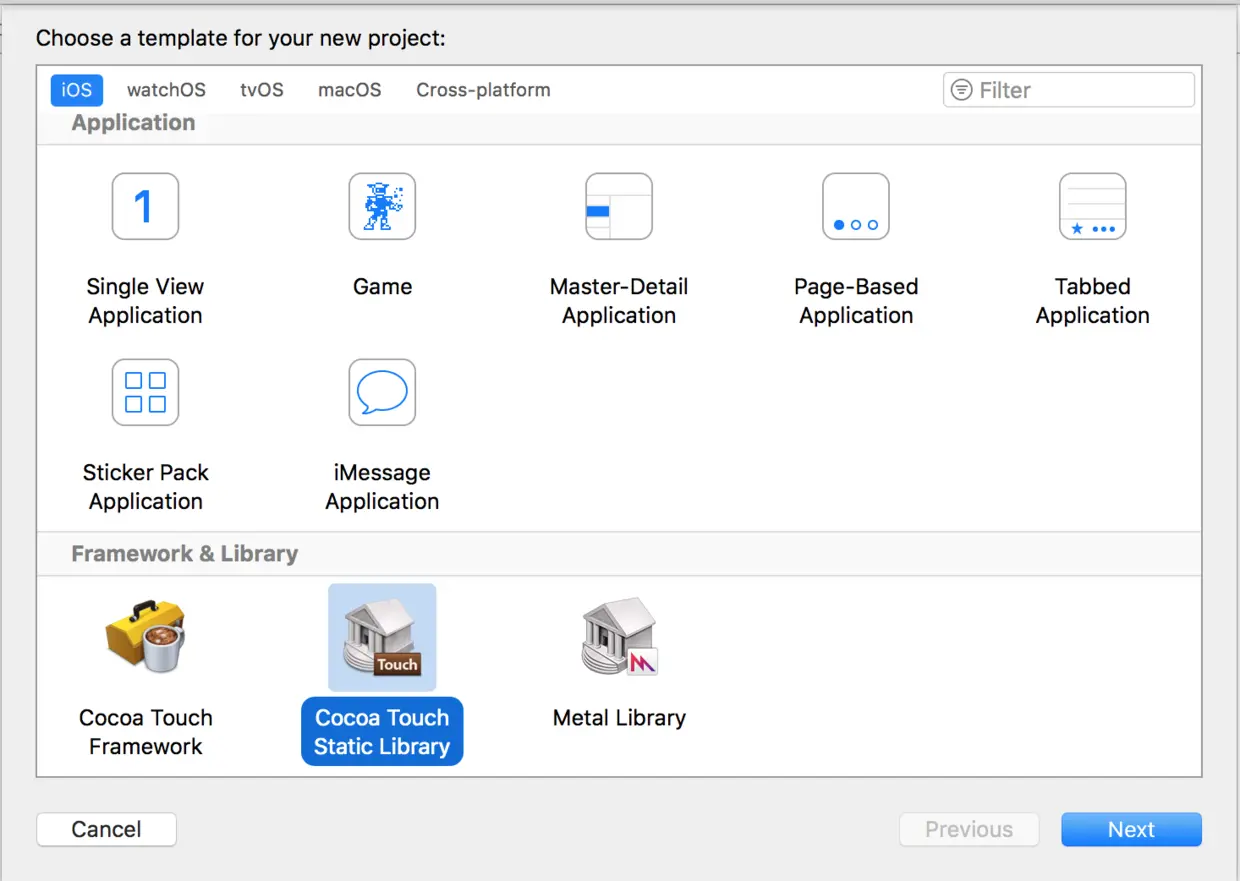This screenshot has height=881, width=1240.
Task: Click the Cocoa Touch Static Library label
Action: pyautogui.click(x=382, y=732)
